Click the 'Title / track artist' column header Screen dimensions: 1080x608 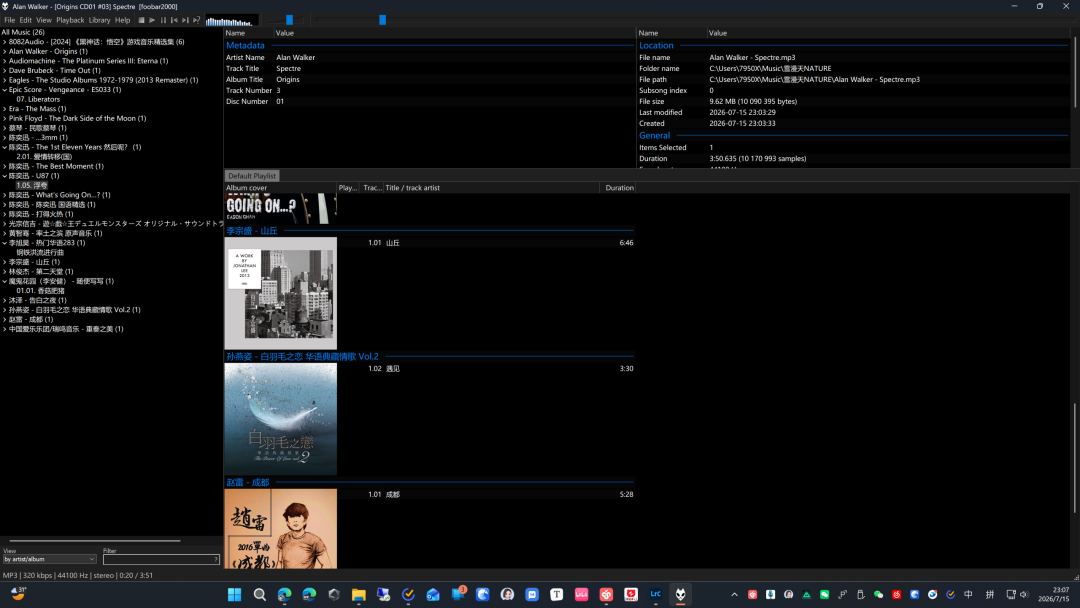(x=492, y=188)
